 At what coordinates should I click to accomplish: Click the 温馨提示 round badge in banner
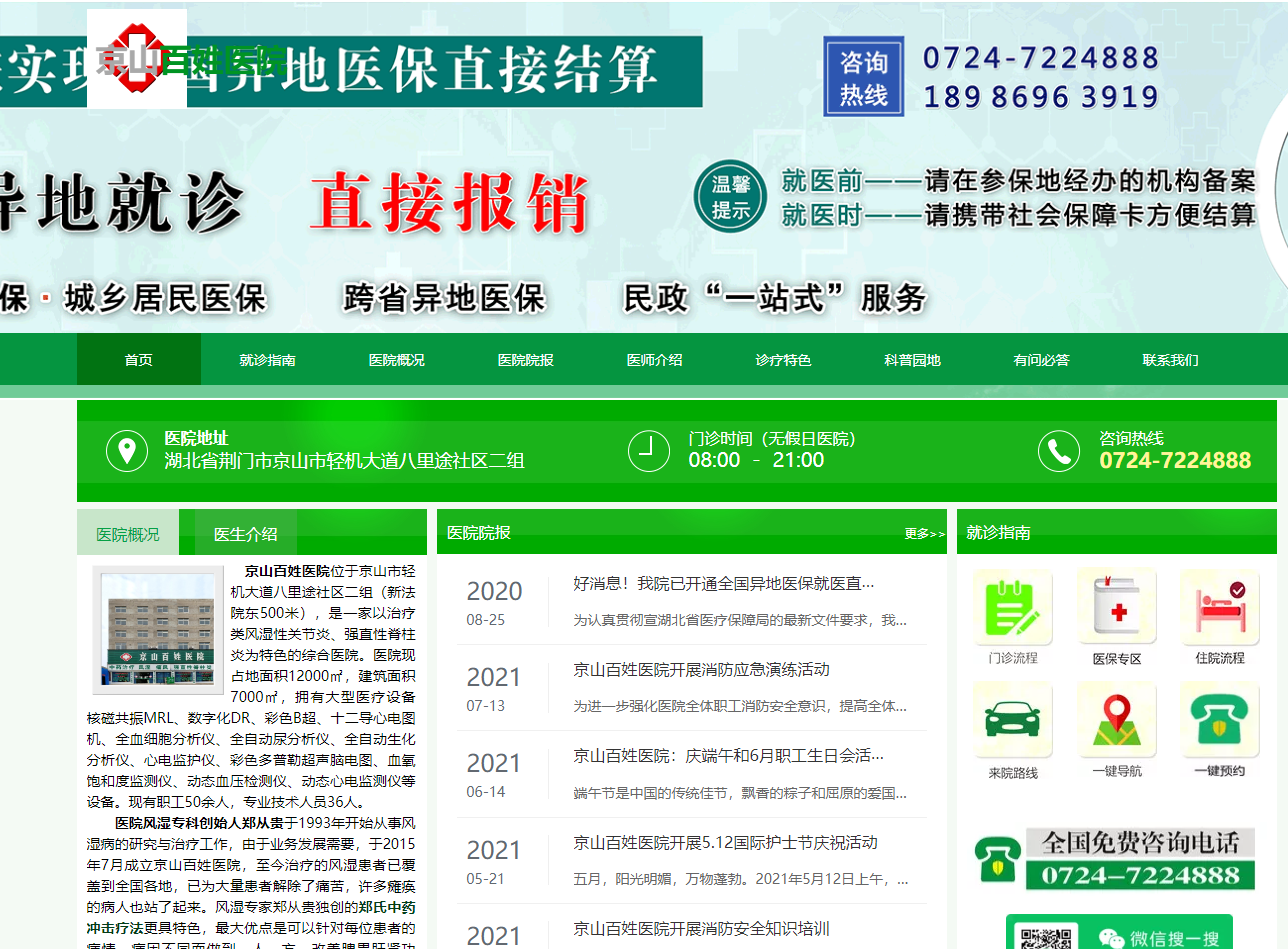[x=730, y=197]
